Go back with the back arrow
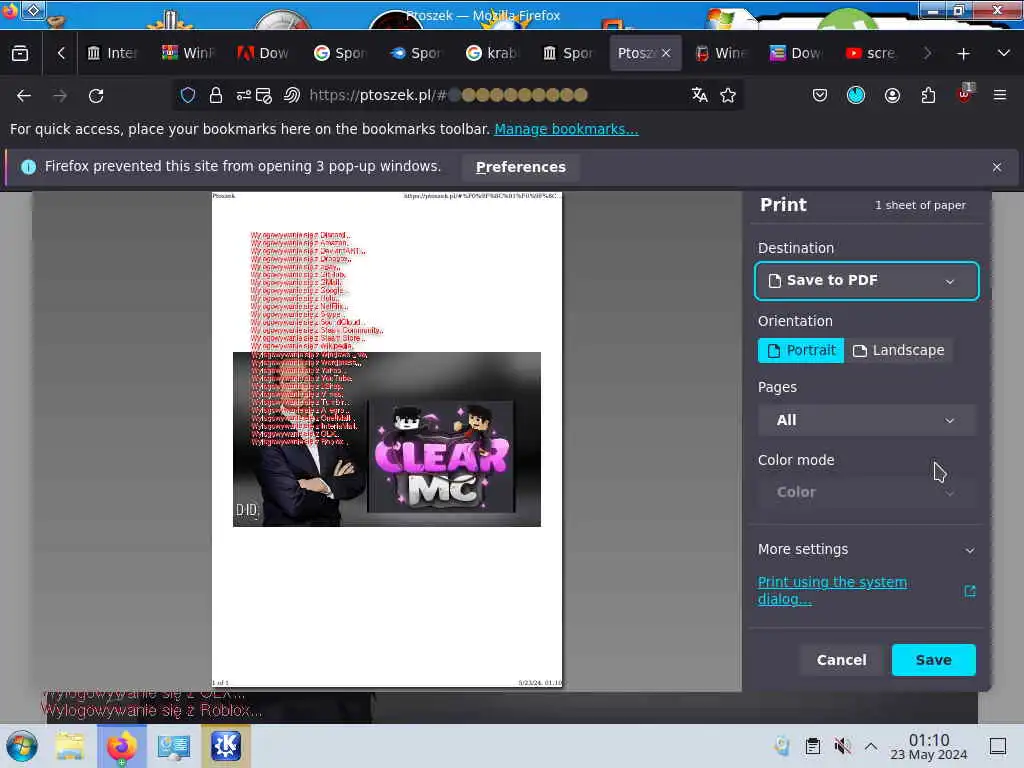 click(24, 96)
